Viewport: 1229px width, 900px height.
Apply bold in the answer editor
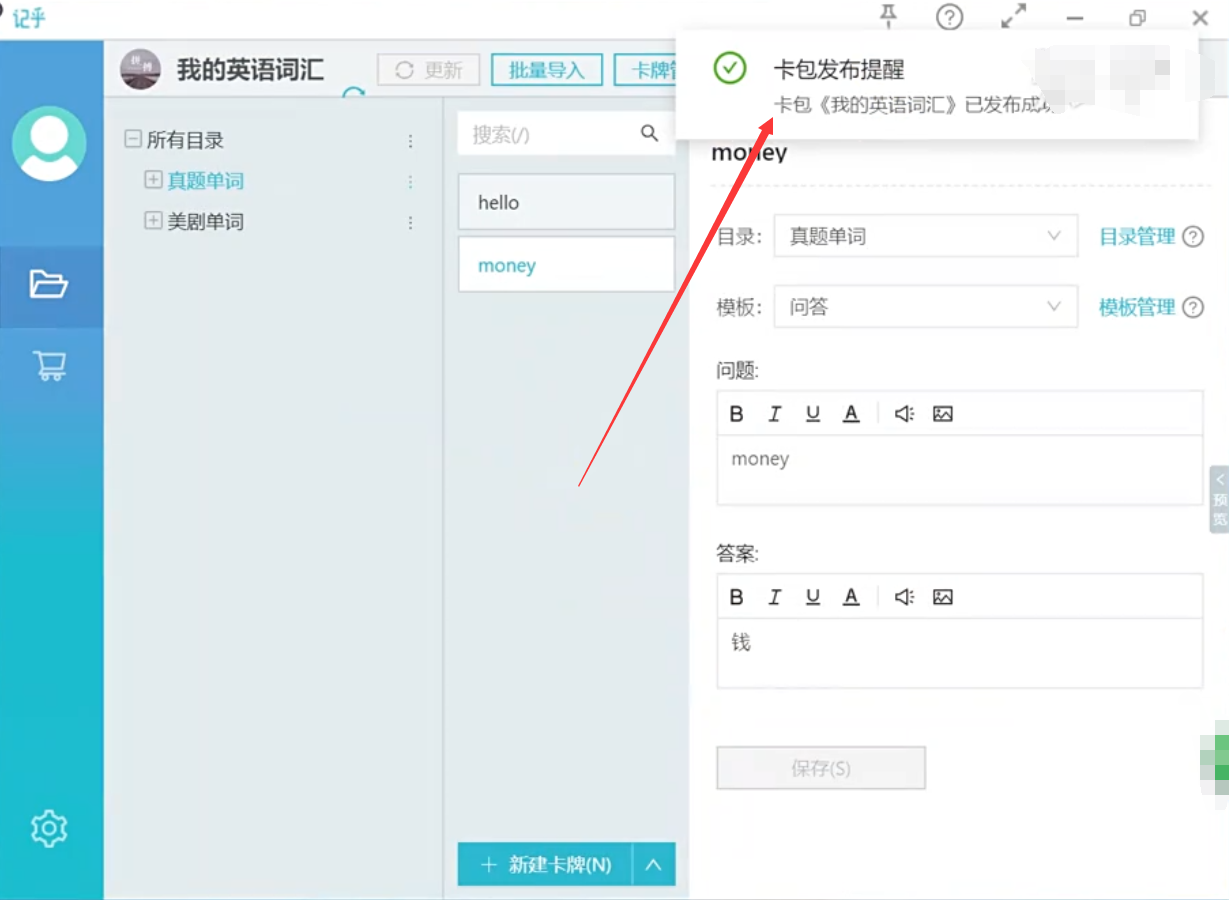pyautogui.click(x=737, y=597)
